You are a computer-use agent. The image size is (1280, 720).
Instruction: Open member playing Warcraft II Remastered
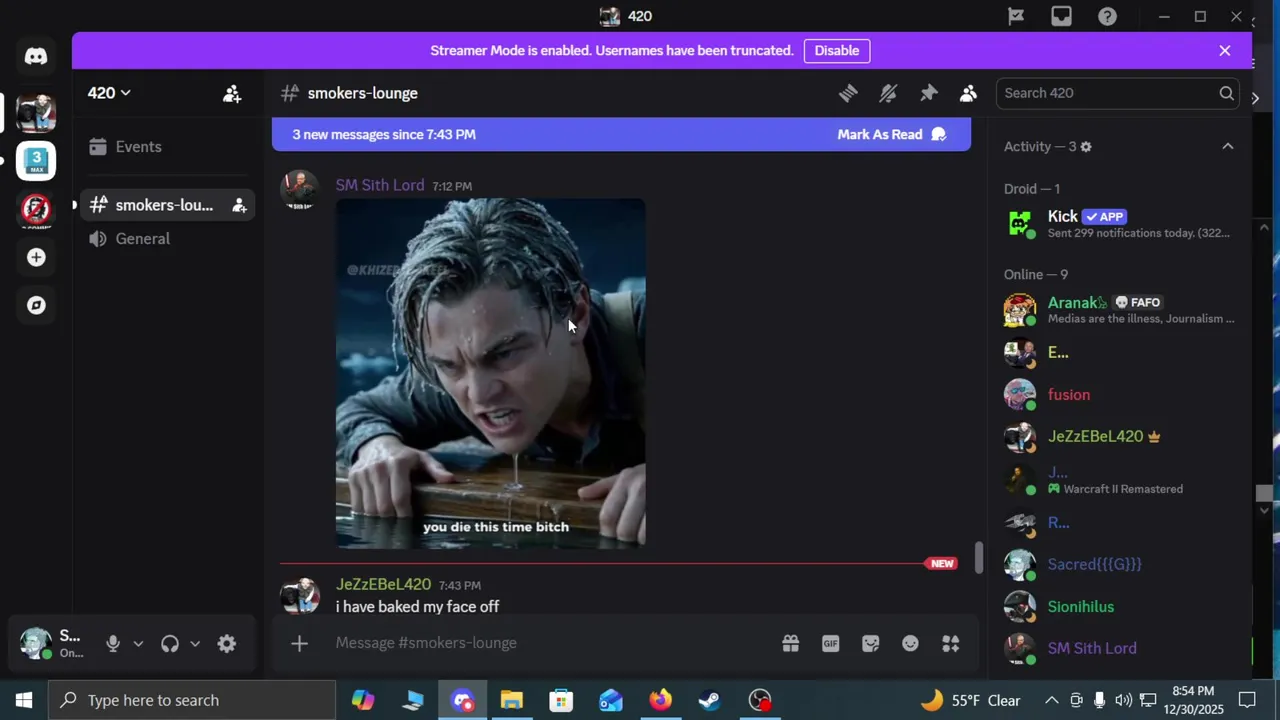(1119, 480)
